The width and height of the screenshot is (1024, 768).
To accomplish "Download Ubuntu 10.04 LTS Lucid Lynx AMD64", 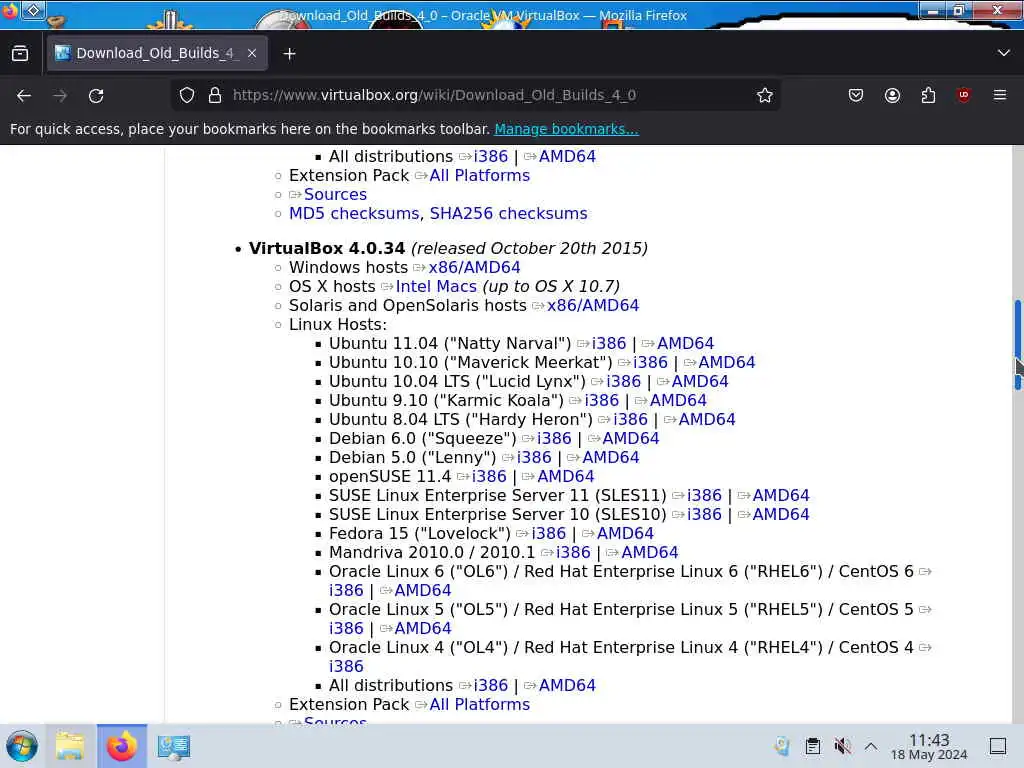I will coord(700,381).
